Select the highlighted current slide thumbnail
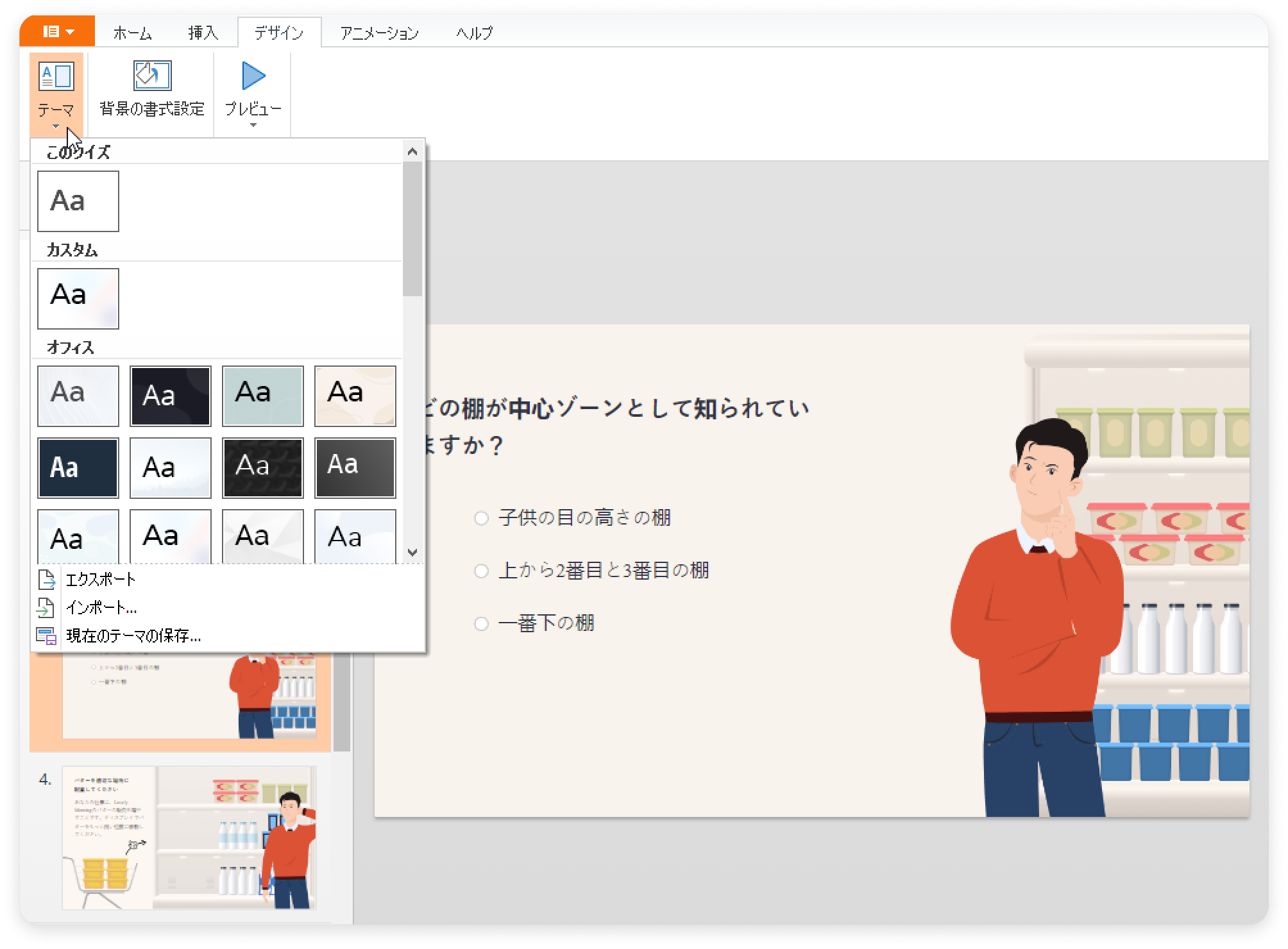Viewport: 1288px width, 949px height. pyautogui.click(x=189, y=696)
